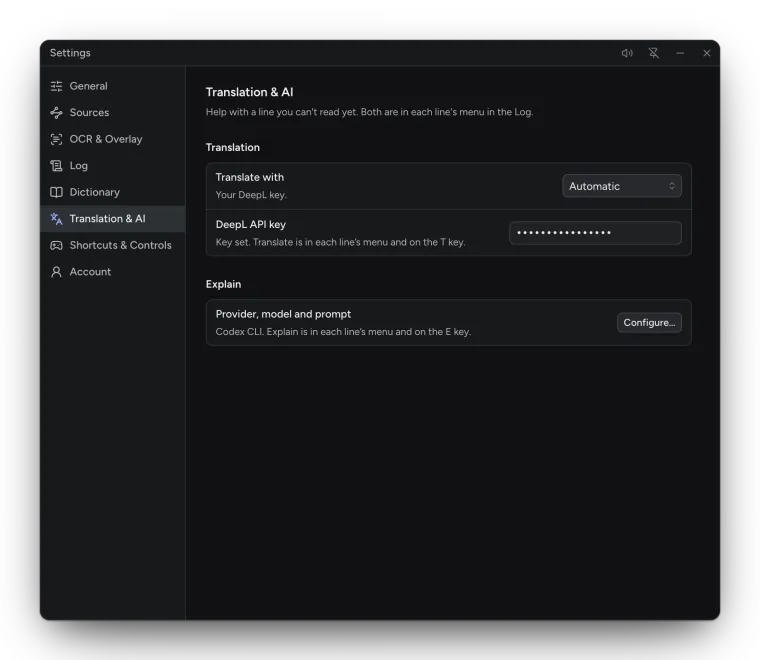Click the Settings window title
The image size is (760, 660).
tap(70, 53)
